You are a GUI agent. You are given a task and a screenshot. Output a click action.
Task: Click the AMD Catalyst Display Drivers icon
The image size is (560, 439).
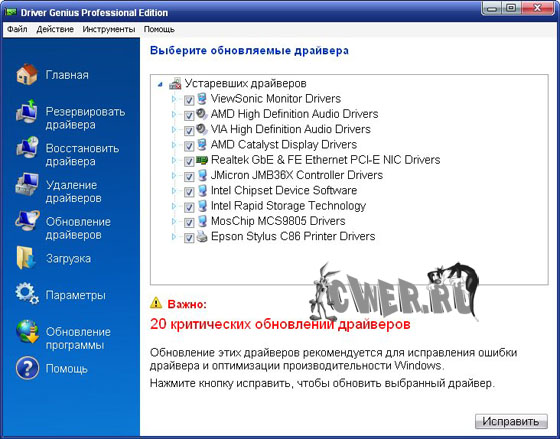pos(202,145)
